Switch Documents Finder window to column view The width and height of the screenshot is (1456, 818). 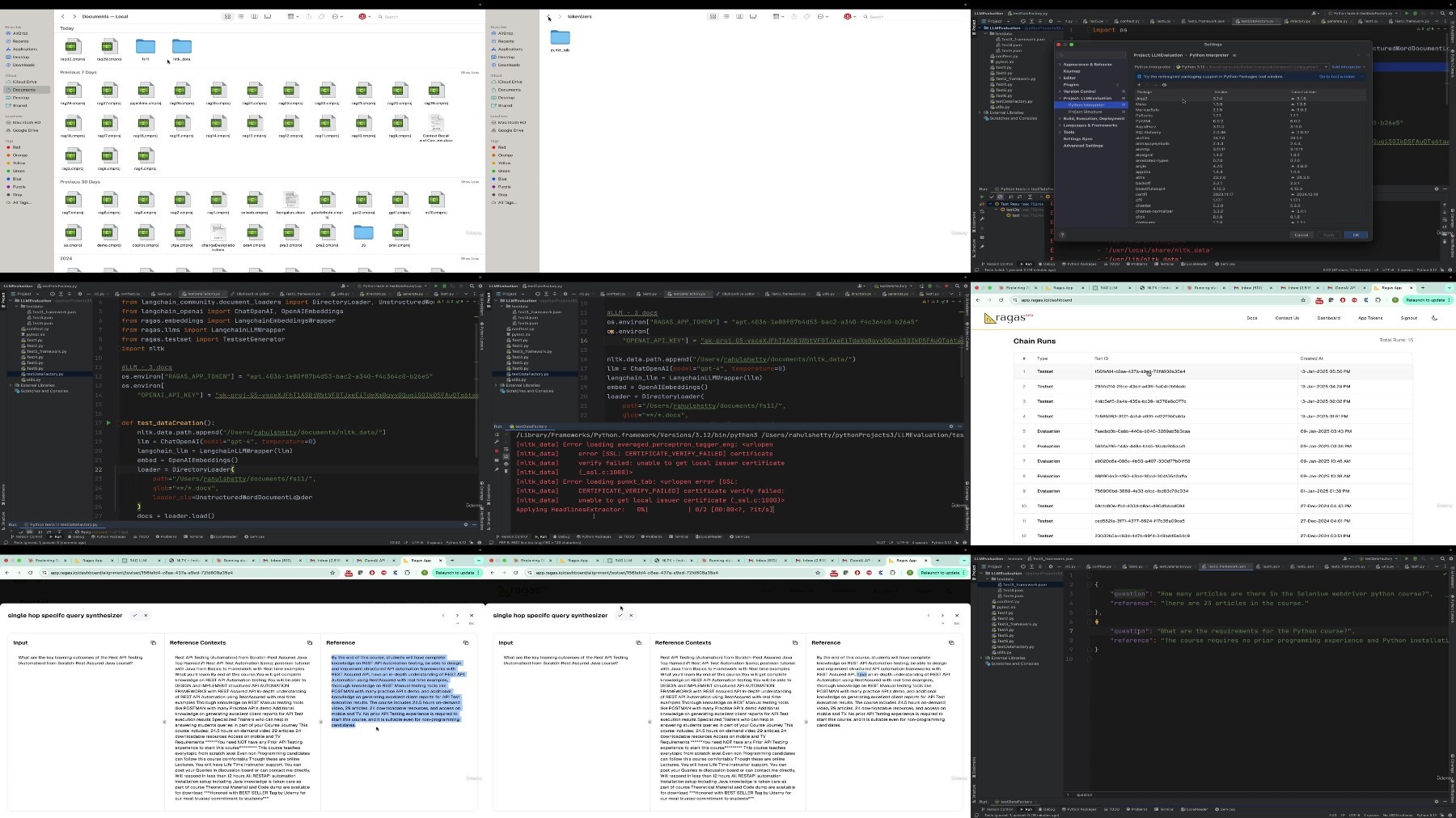(x=254, y=16)
